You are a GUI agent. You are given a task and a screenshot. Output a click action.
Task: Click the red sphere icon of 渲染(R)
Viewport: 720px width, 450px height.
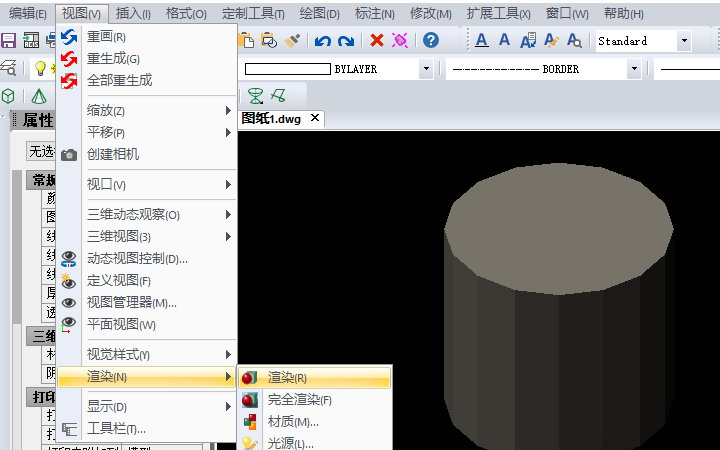coord(249,377)
